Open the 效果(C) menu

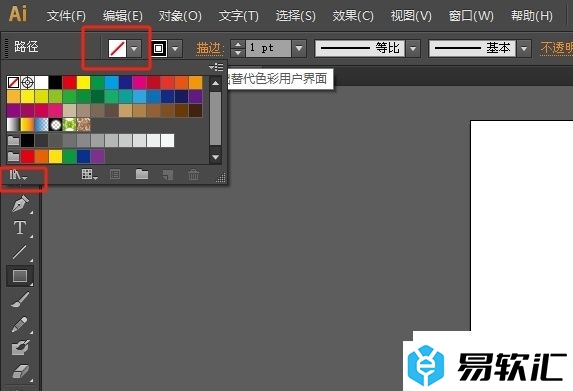point(353,16)
